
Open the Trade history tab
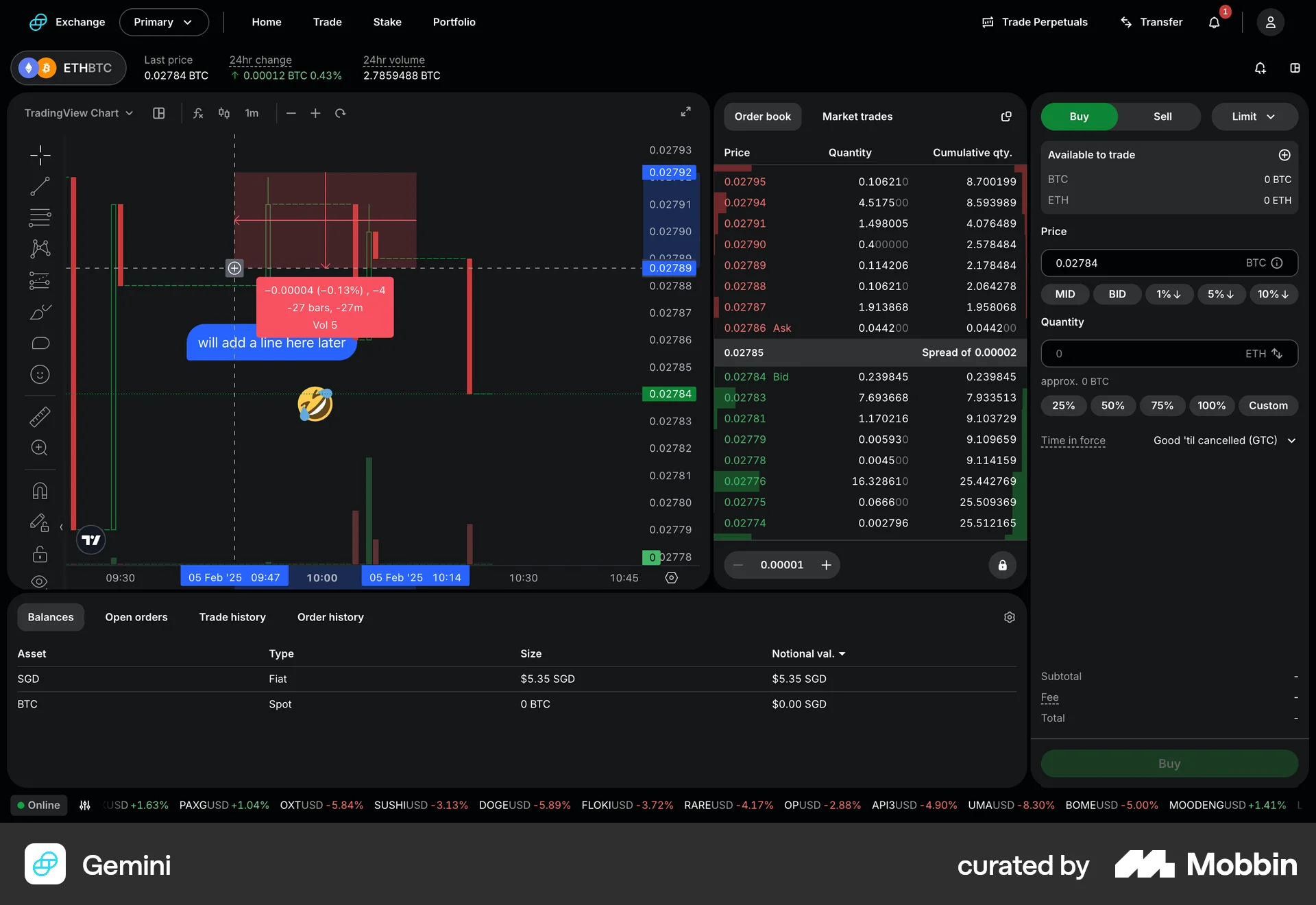[x=232, y=617]
